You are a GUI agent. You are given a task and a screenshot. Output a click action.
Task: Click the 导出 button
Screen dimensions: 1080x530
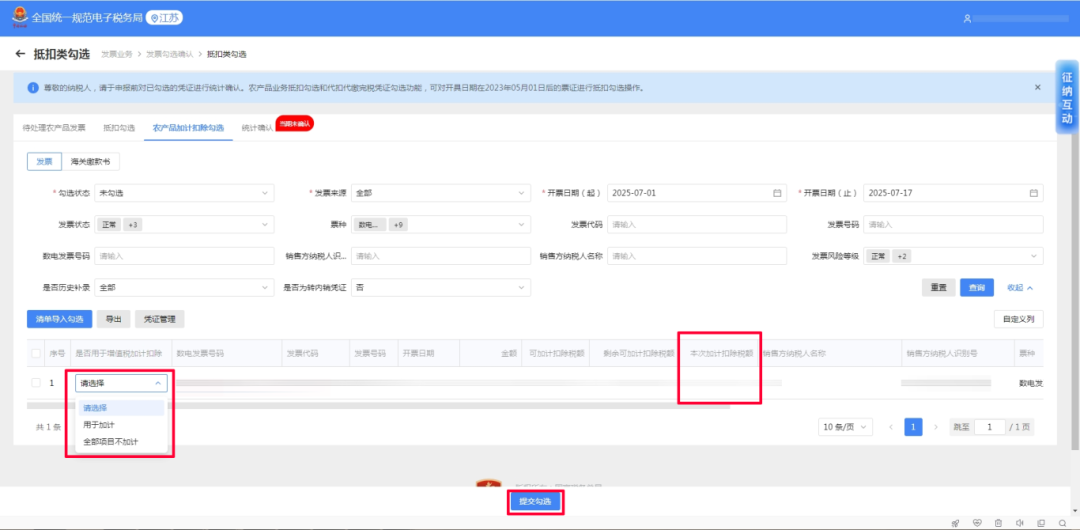(x=114, y=319)
